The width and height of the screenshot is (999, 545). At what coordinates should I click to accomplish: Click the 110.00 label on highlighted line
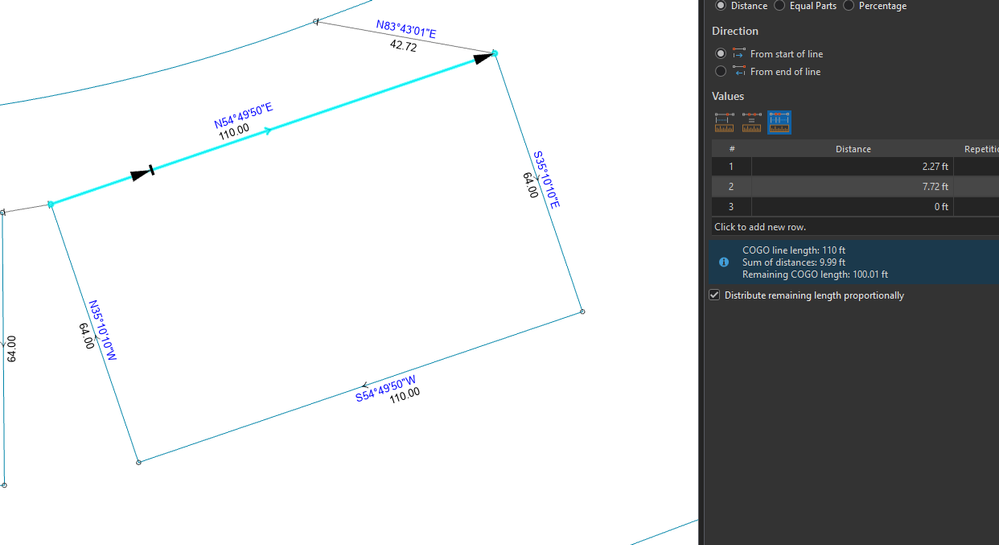click(234, 131)
